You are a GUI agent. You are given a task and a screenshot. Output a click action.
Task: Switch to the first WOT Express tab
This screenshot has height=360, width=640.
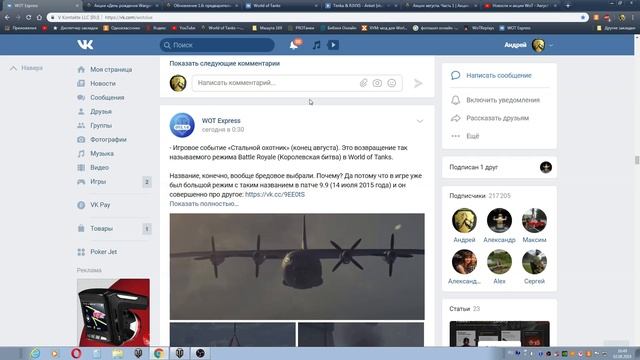coord(42,6)
